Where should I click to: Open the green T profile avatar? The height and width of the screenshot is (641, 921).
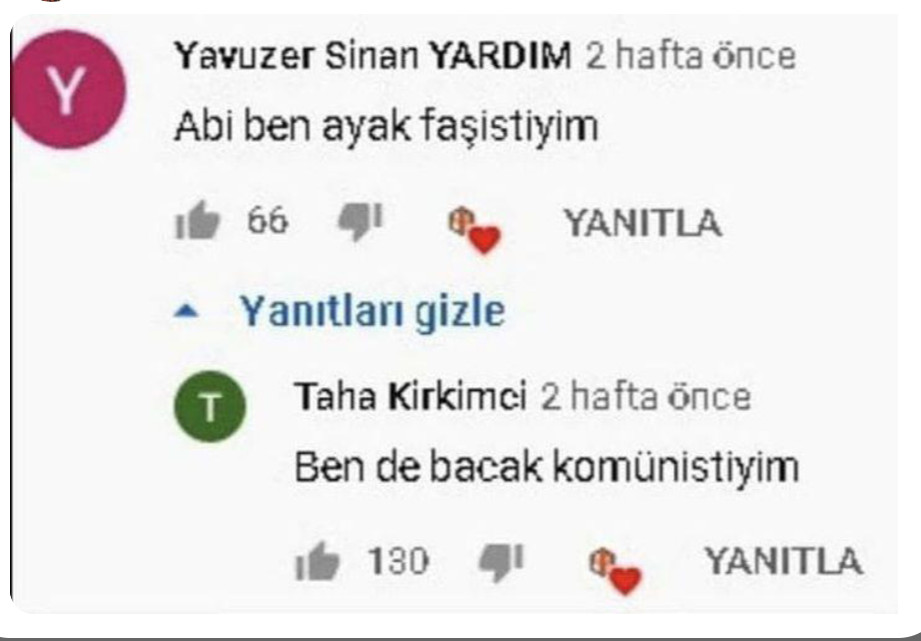click(210, 407)
